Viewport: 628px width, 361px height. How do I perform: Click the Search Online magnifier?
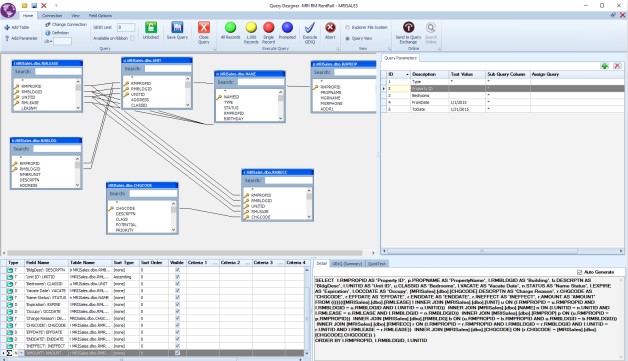431,27
